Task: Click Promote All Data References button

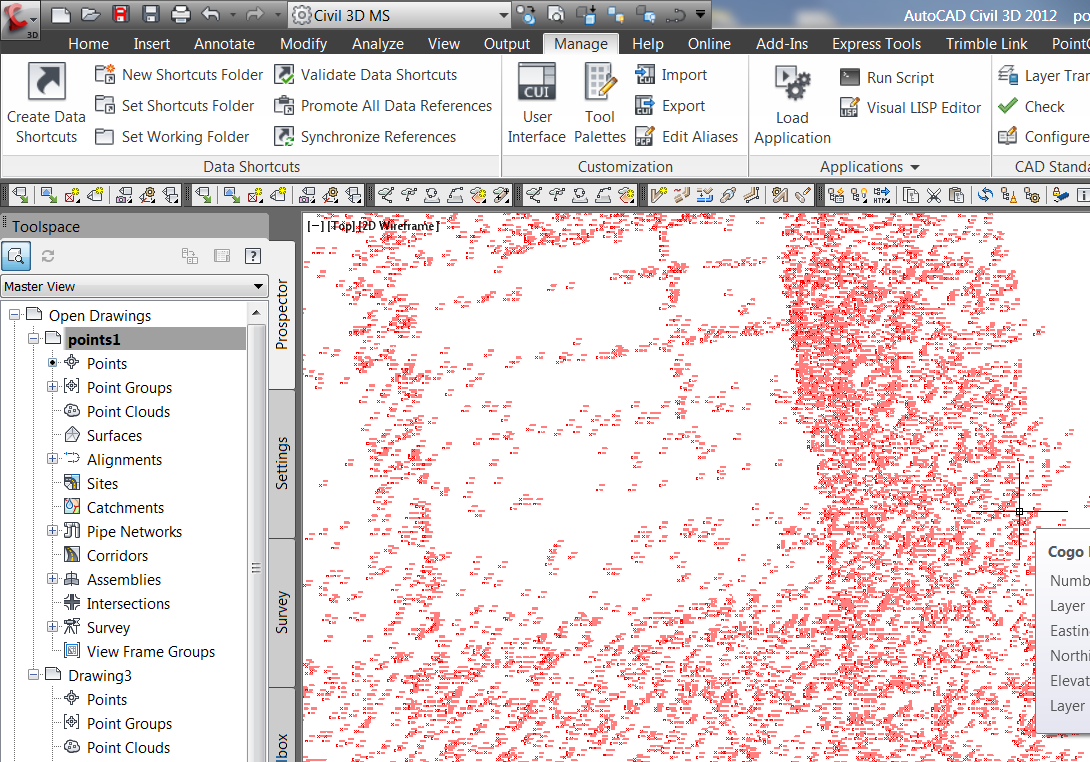Action: tap(383, 106)
